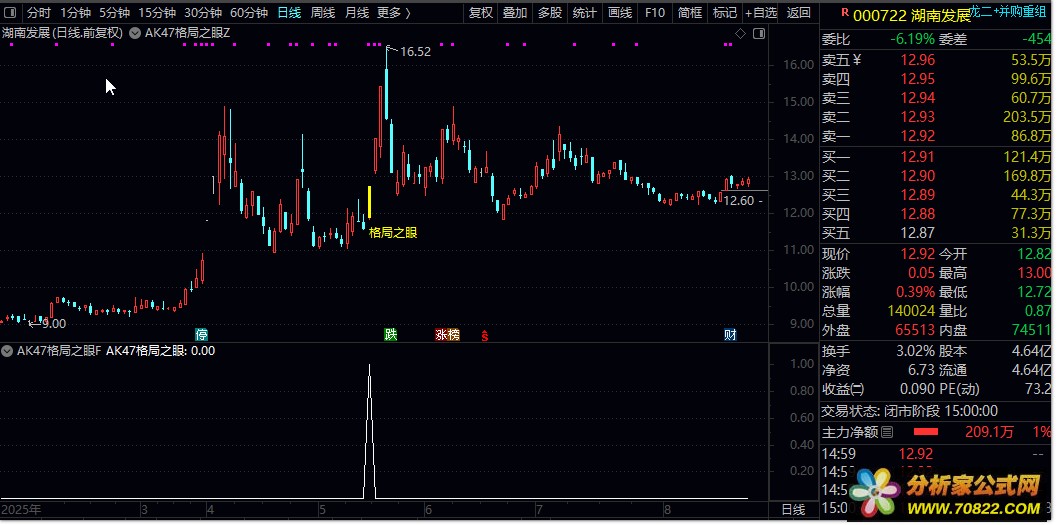Click the diamond icon atop chart

pyautogui.click(x=740, y=33)
